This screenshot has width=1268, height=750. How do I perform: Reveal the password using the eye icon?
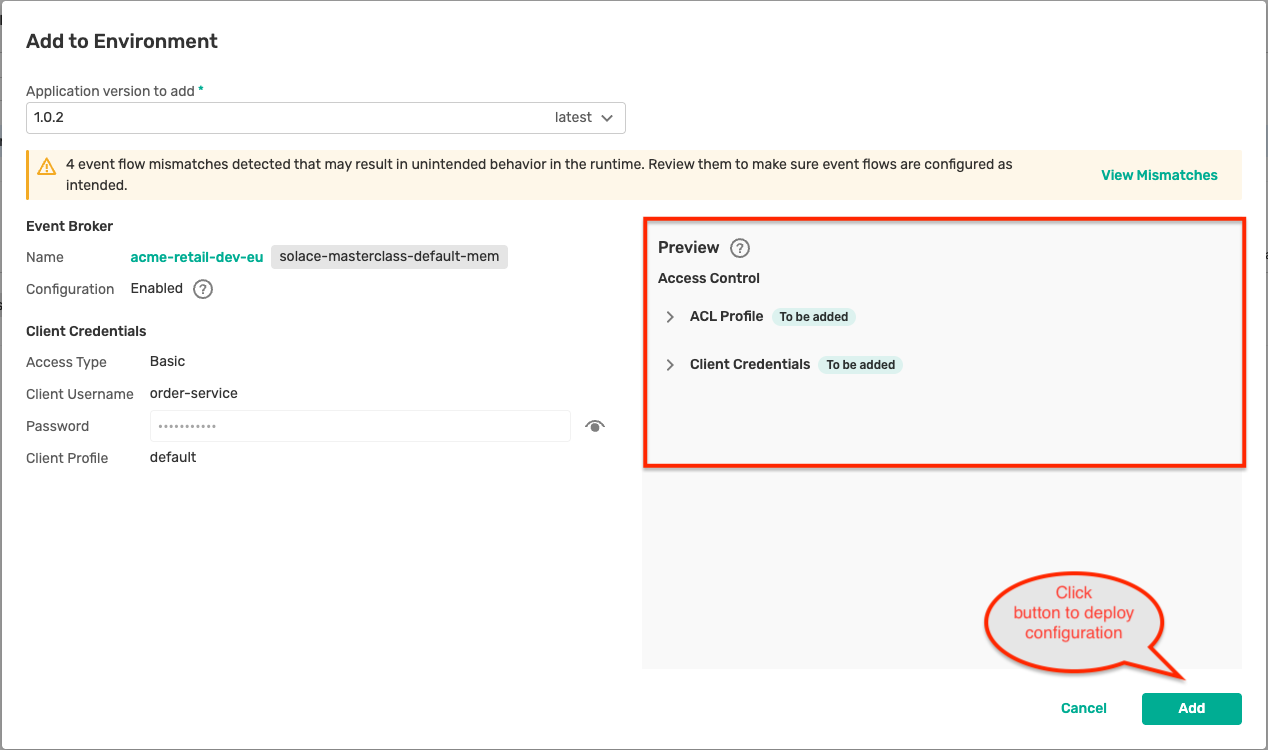(594, 426)
